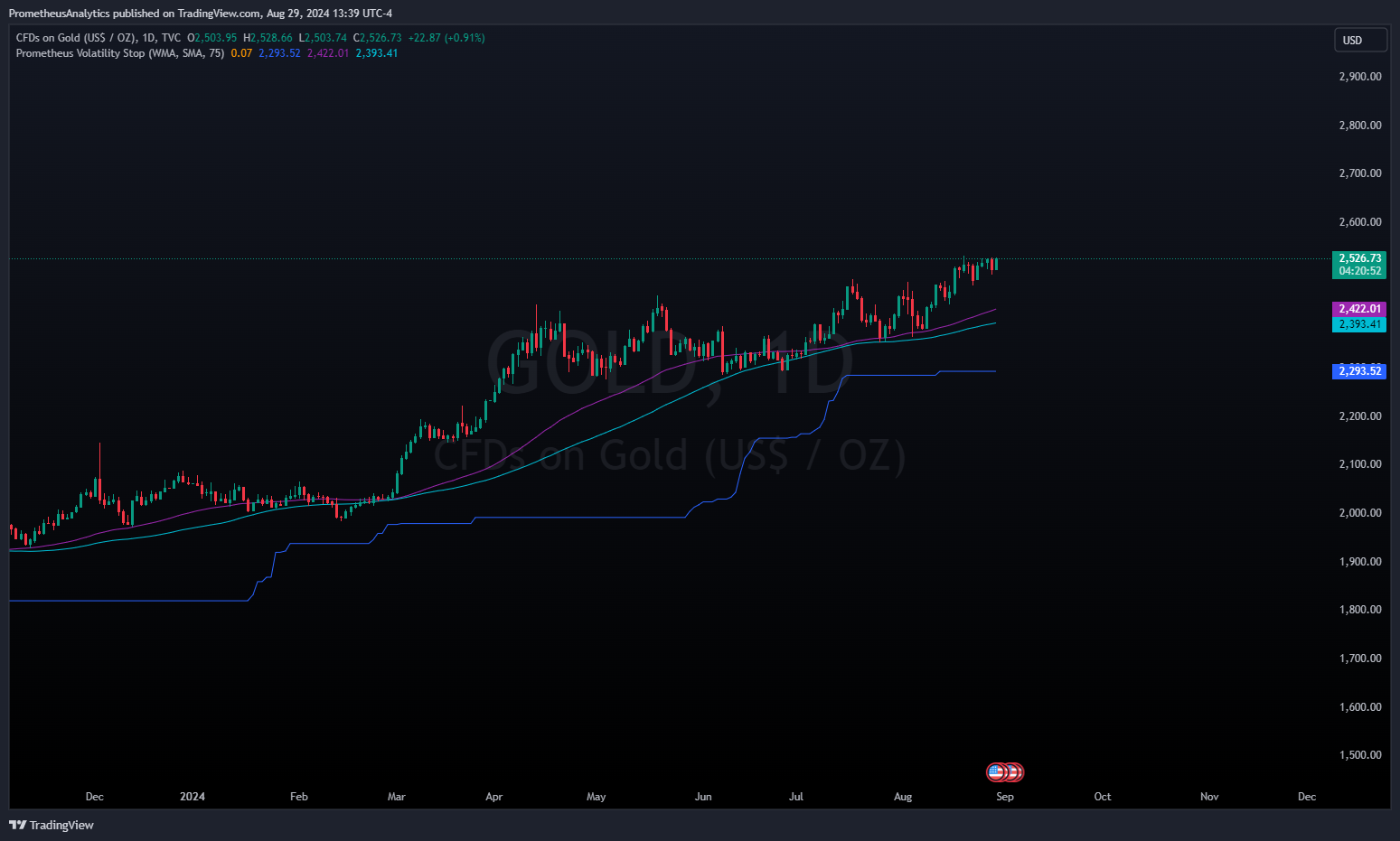This screenshot has height=841, width=1400.
Task: Click the open value O2,503.95
Action: point(212,38)
